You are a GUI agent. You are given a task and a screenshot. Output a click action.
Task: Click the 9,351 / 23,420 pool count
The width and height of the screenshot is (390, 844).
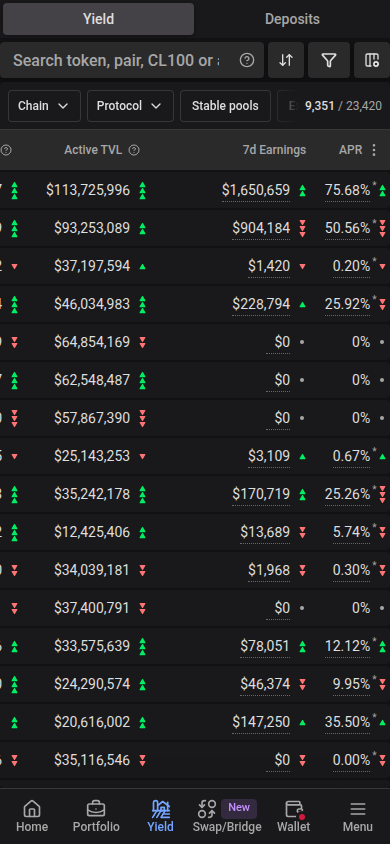[x=343, y=106]
